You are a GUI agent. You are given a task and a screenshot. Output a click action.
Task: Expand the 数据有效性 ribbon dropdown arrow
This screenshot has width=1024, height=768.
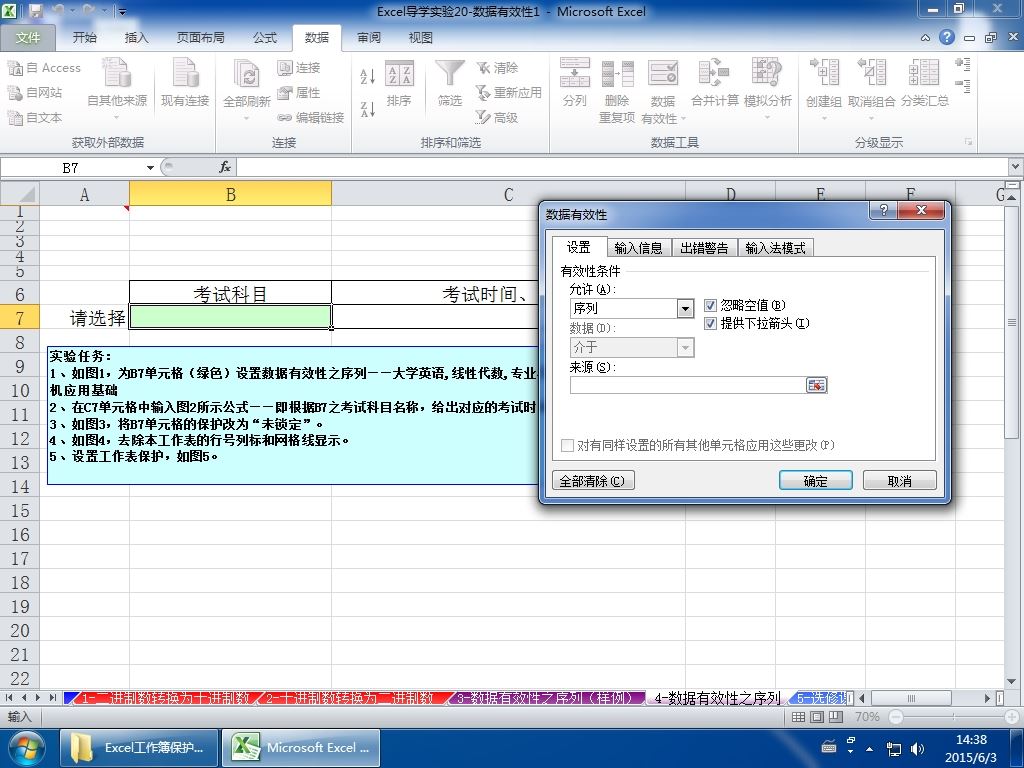pos(684,119)
